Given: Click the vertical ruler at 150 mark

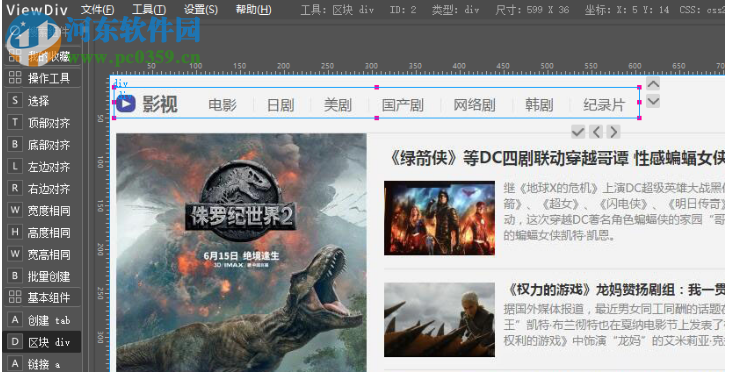Looking at the screenshot, I should click(100, 206).
